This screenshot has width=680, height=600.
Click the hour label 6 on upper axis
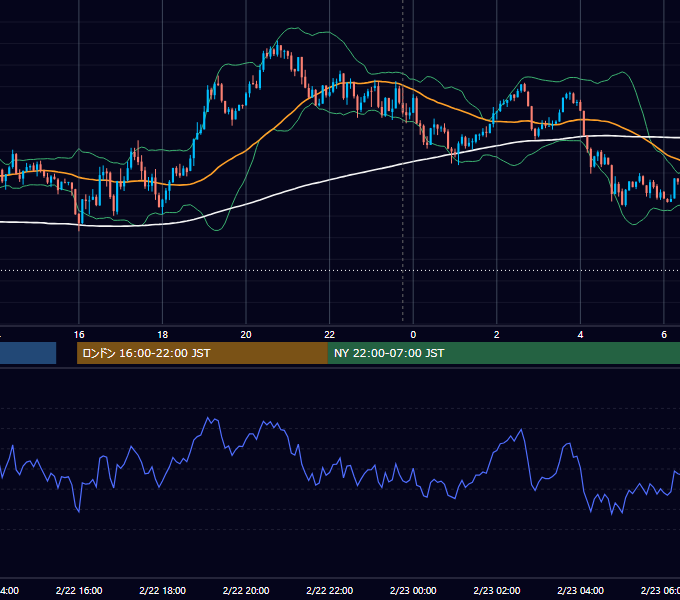tap(664, 335)
